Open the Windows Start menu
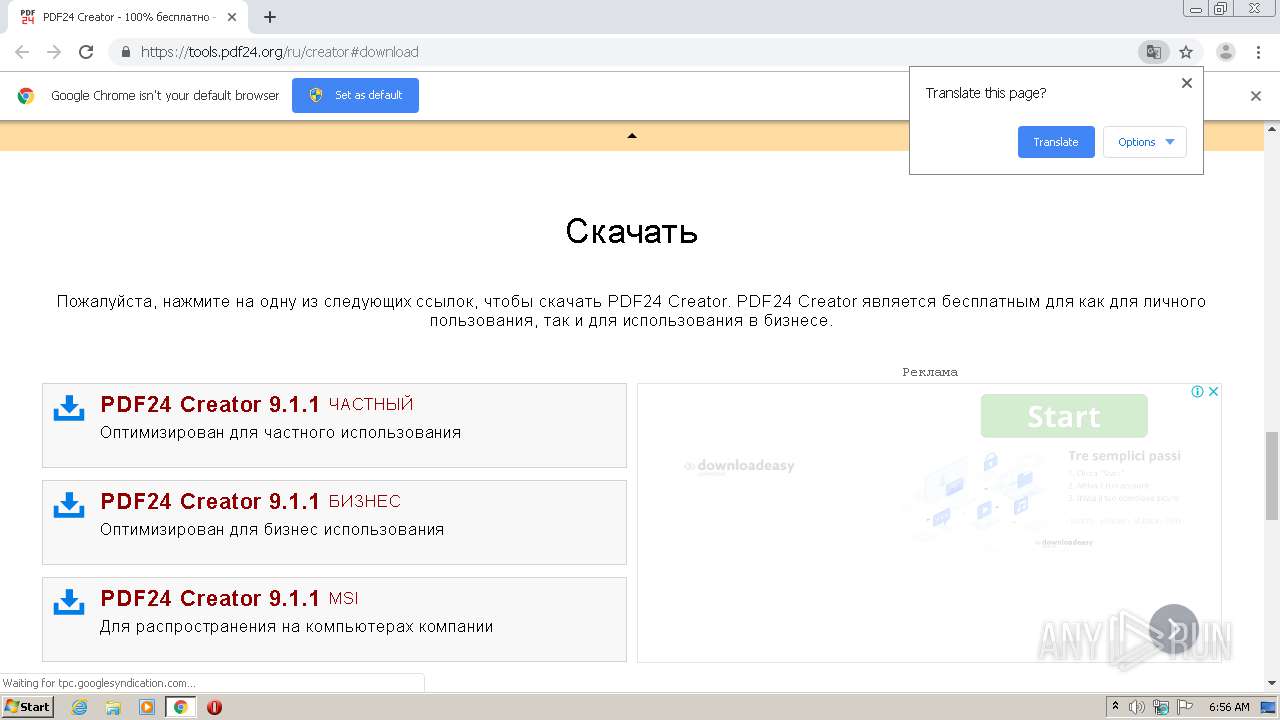The width and height of the screenshot is (1280, 720). [27, 707]
